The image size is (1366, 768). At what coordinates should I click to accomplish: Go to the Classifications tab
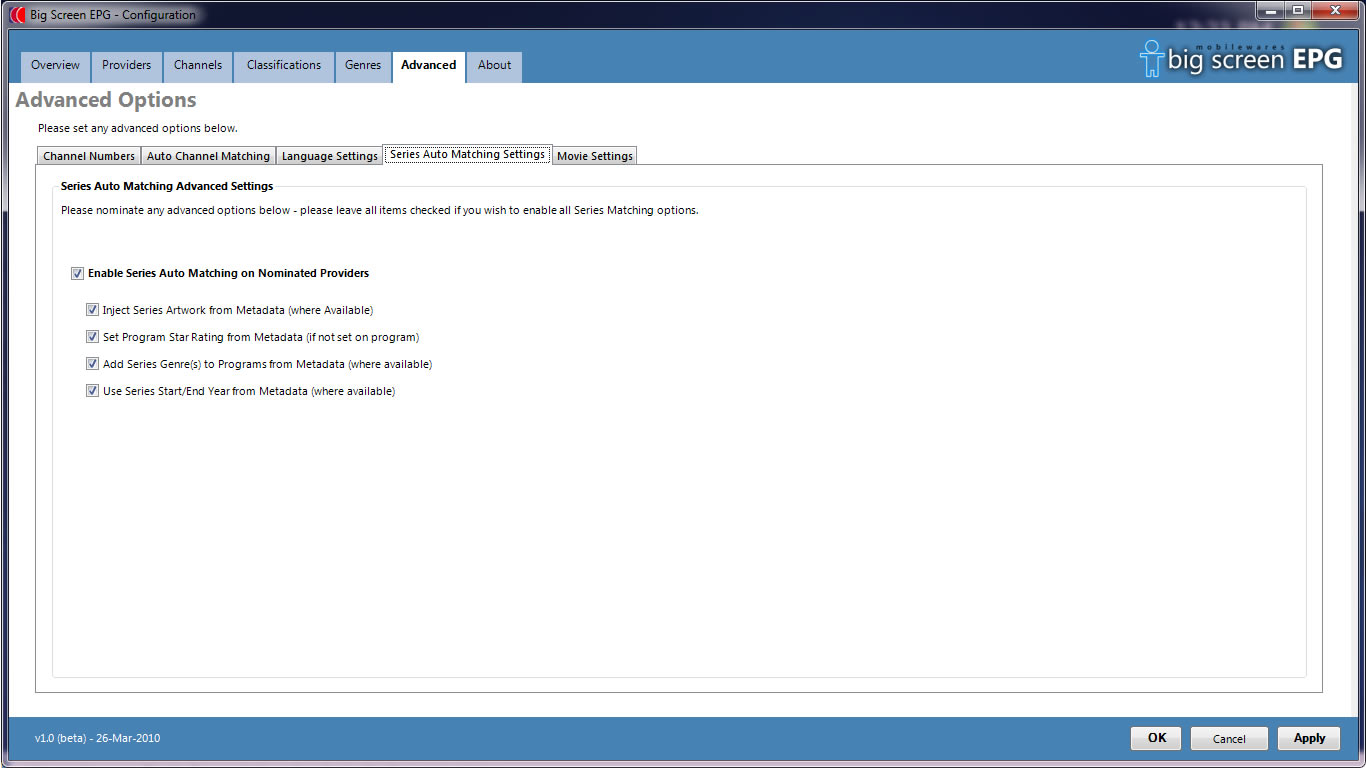click(x=284, y=66)
